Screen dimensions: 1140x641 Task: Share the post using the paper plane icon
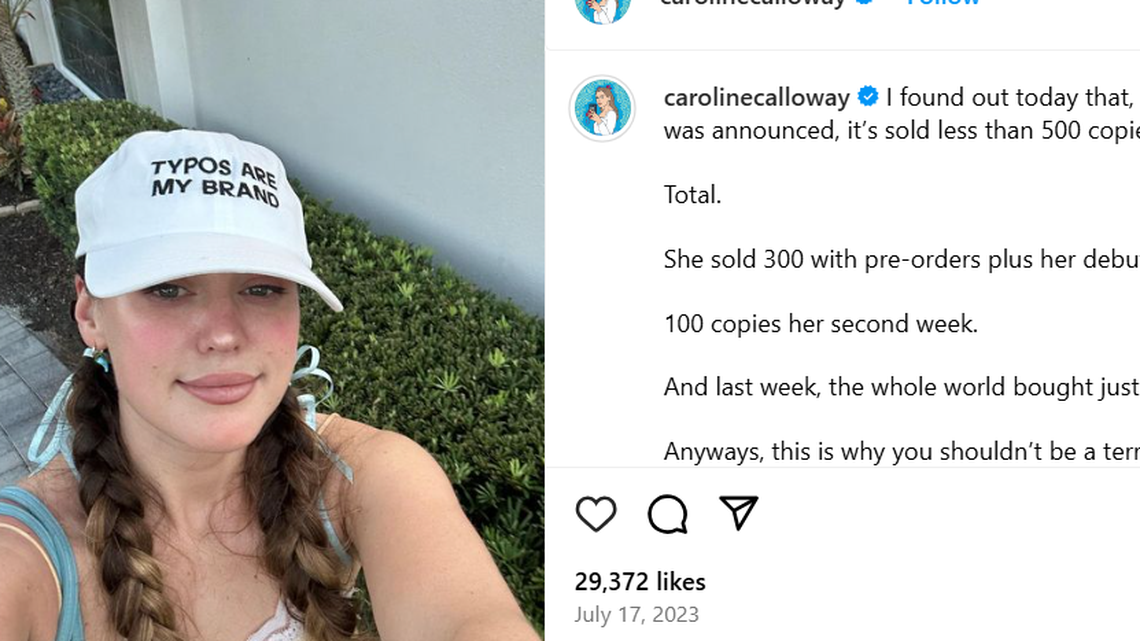737,512
